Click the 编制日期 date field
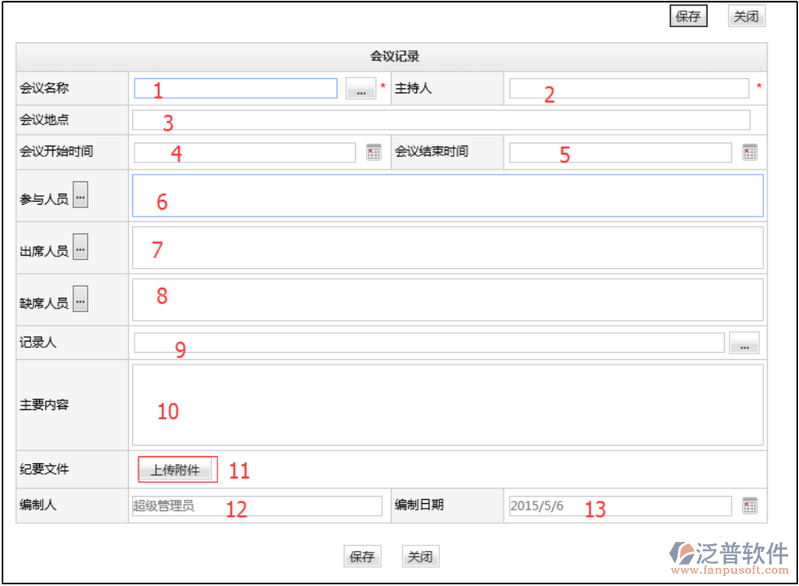The height and width of the screenshot is (586, 799). [619, 506]
